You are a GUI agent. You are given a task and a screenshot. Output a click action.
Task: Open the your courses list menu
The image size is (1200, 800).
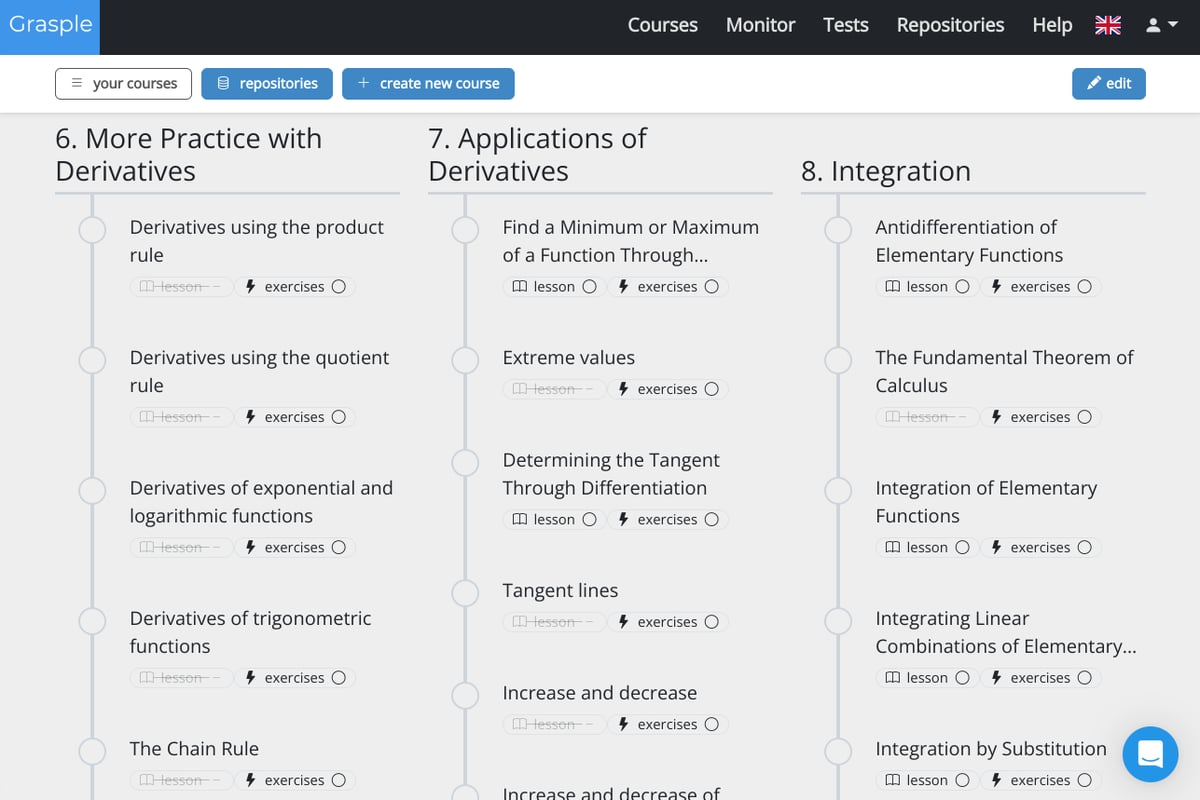[x=124, y=84]
